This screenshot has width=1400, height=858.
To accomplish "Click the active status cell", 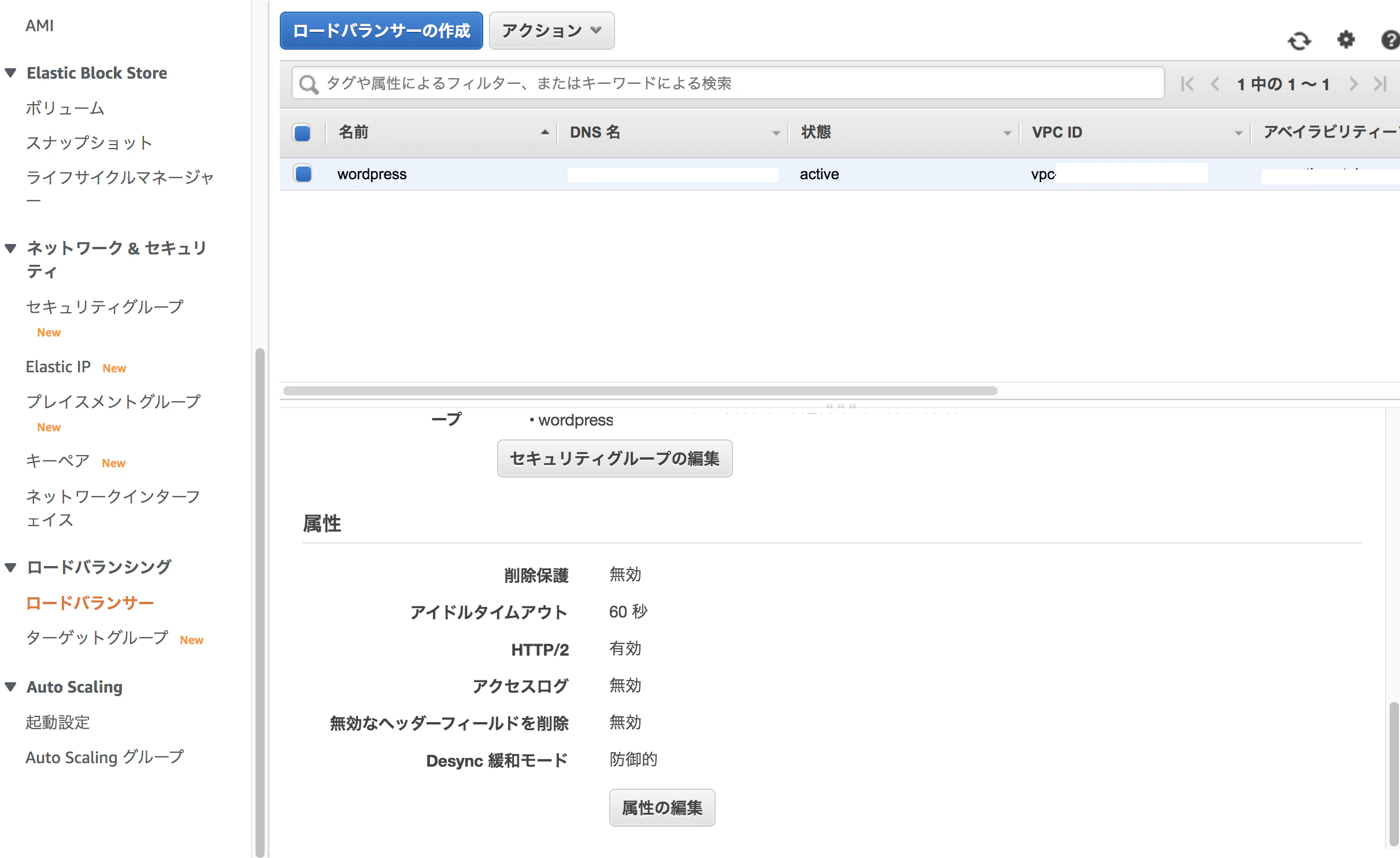I will 819,174.
